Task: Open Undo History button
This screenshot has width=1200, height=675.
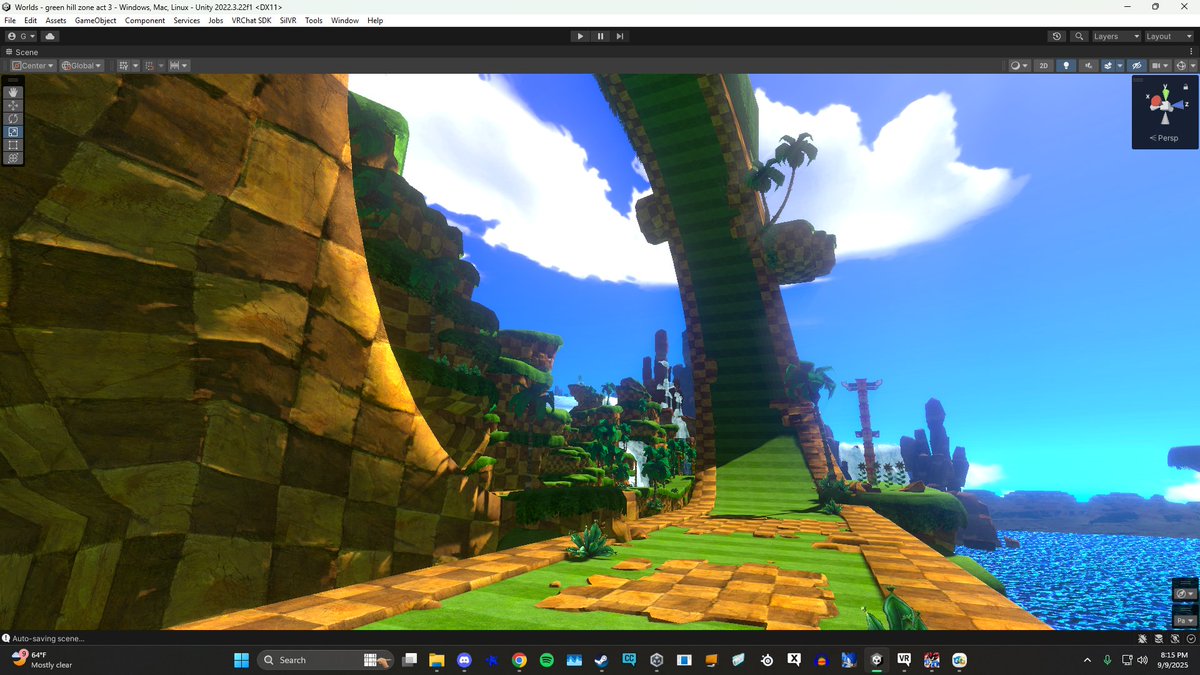Action: point(1057,36)
